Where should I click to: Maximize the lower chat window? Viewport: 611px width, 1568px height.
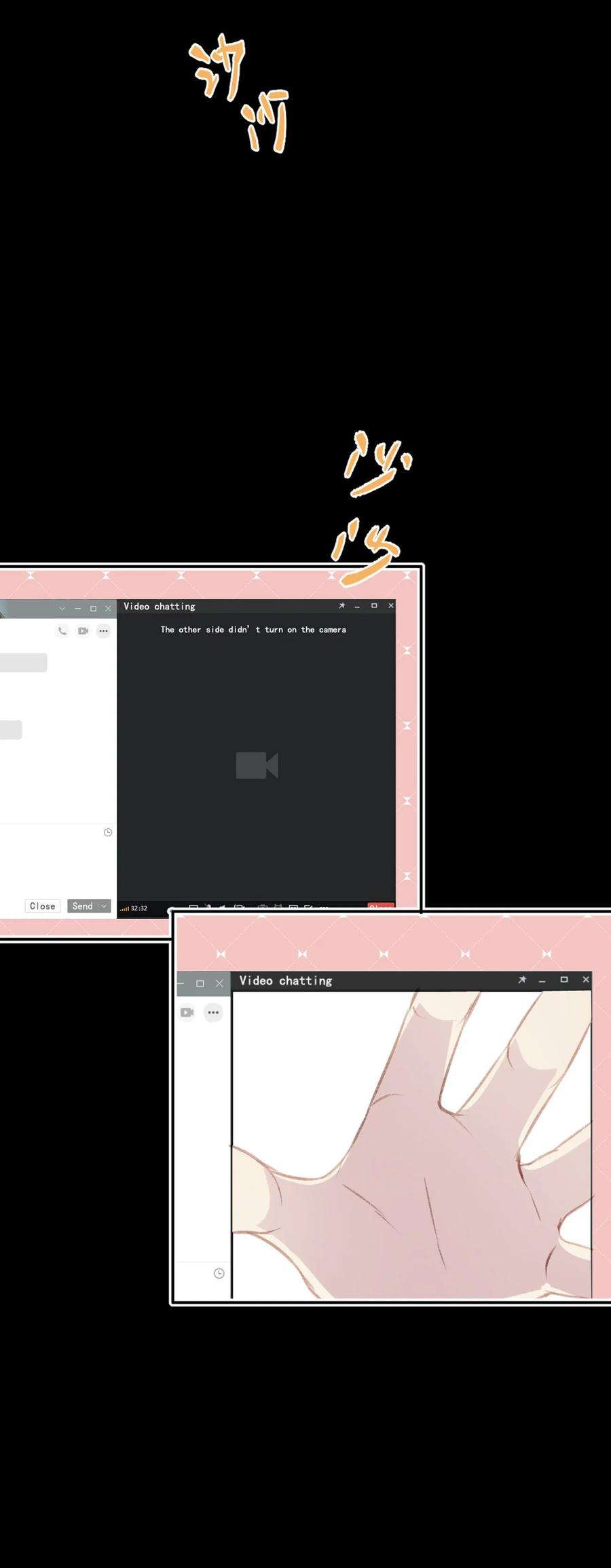pos(200,983)
